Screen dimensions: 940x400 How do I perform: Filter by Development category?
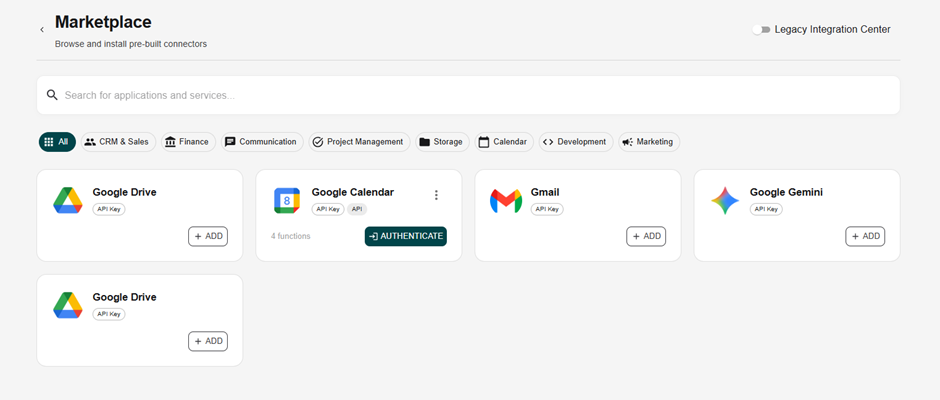point(576,142)
